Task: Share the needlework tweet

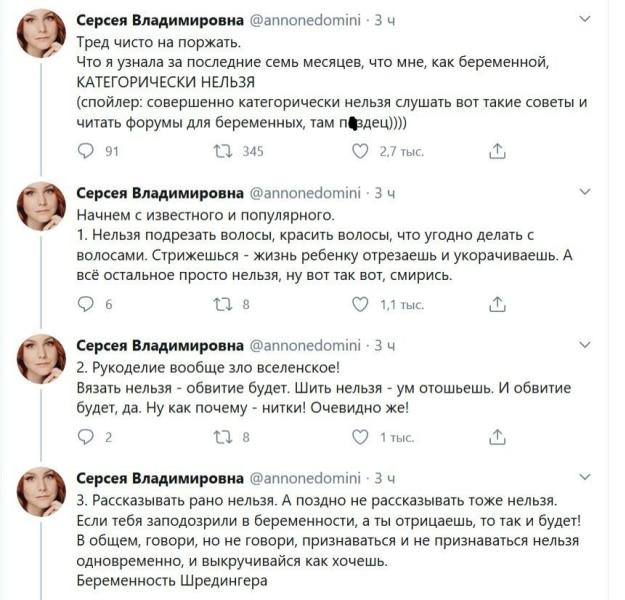Action: pyautogui.click(x=497, y=437)
